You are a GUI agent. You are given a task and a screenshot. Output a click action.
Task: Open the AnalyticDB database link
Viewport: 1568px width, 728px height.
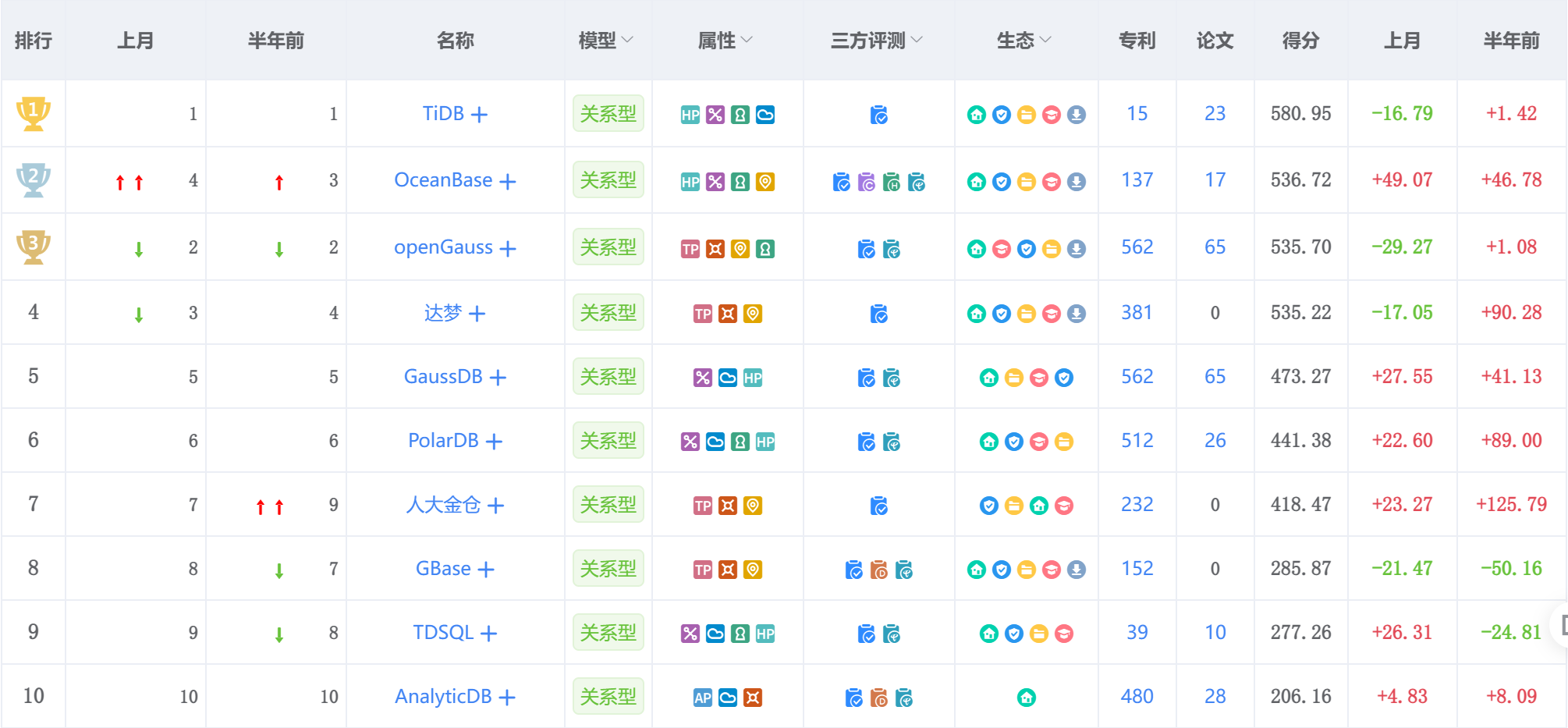pyautogui.click(x=443, y=697)
